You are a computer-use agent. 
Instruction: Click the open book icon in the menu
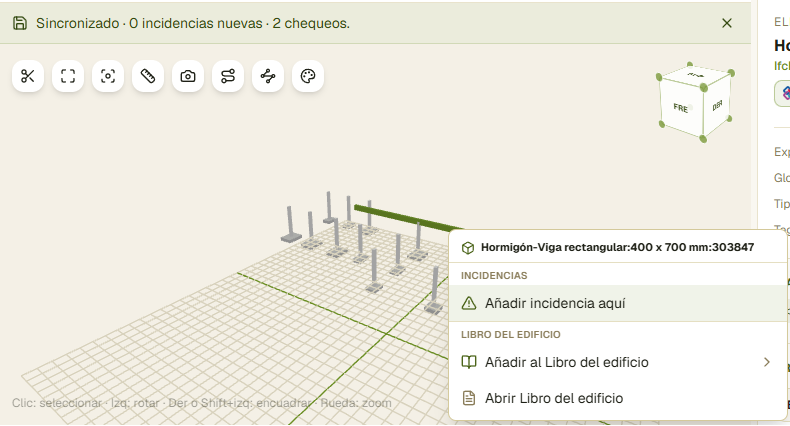pos(469,362)
